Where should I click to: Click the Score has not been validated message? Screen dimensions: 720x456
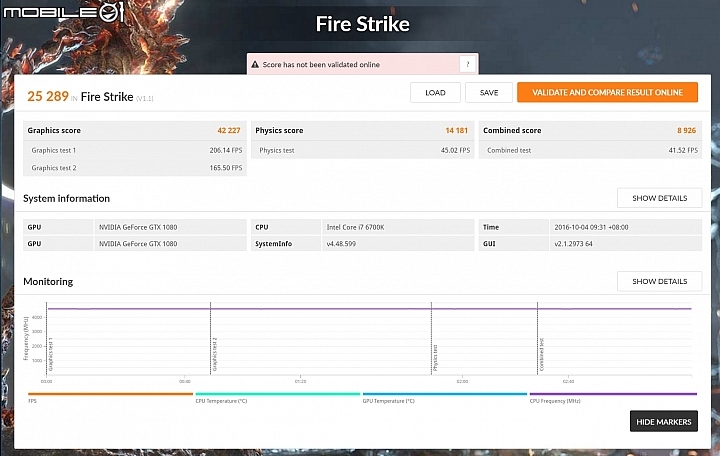(321, 65)
